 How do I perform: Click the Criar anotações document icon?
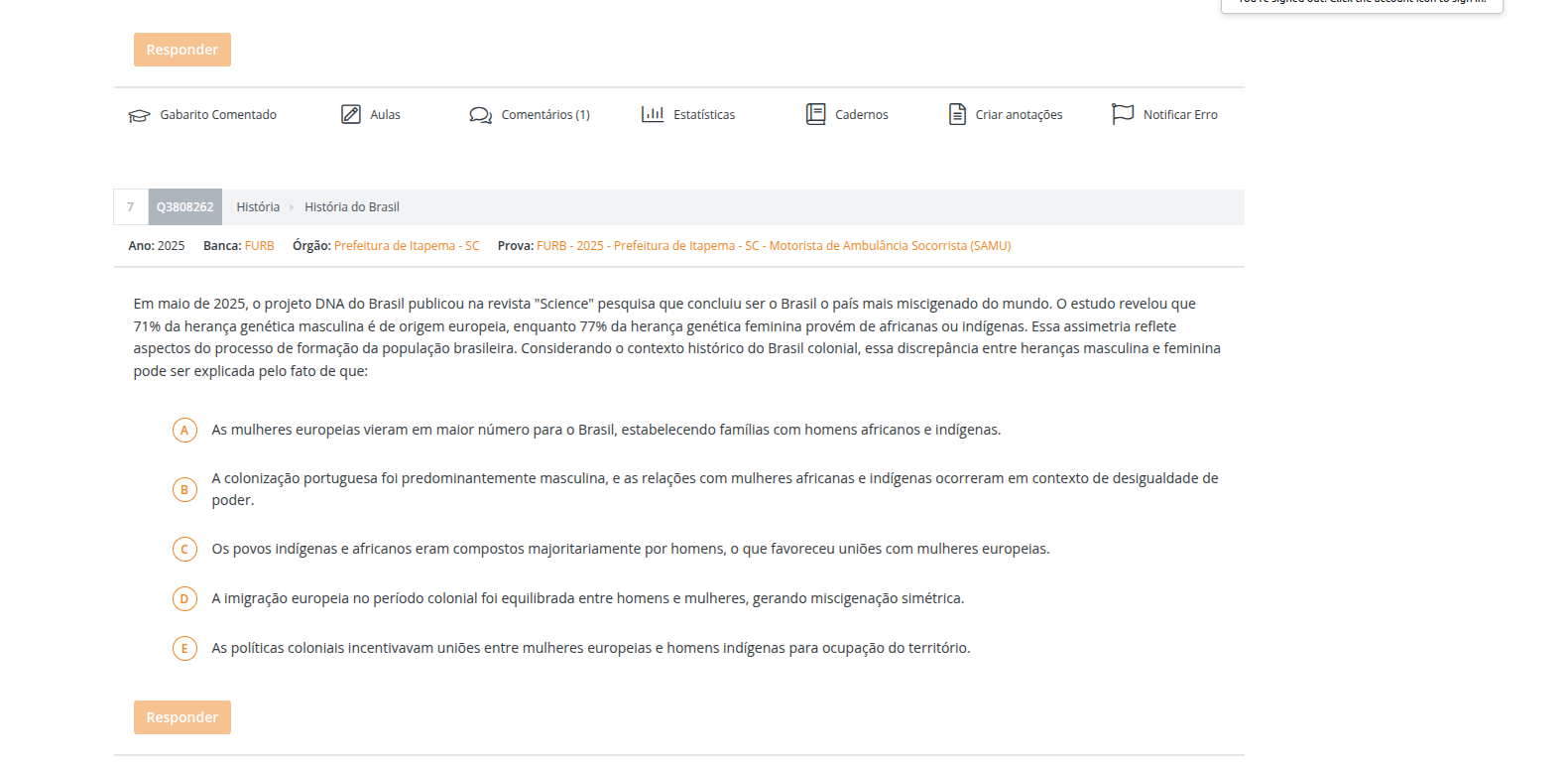[957, 114]
